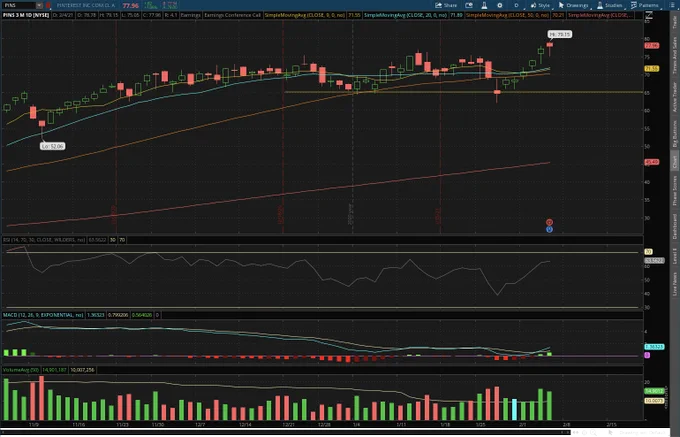Click the MACD (12, 26, 9, EXPONENTIAL) study label
This screenshot has width=680, height=437.
click(x=43, y=315)
